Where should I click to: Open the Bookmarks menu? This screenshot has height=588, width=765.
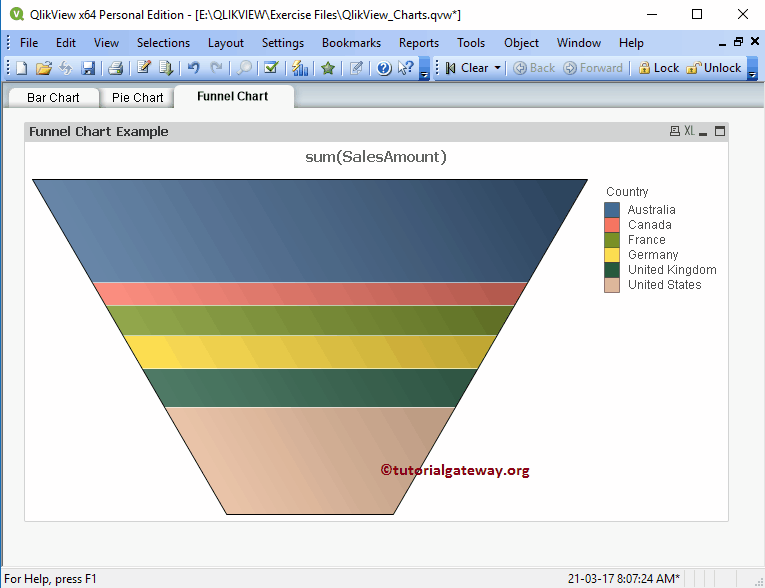[351, 43]
